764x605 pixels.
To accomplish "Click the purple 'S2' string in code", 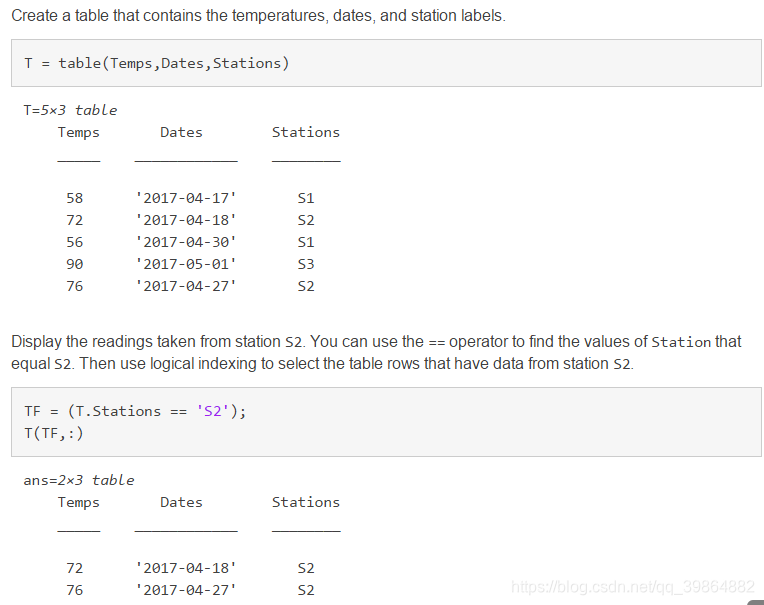I will (212, 411).
